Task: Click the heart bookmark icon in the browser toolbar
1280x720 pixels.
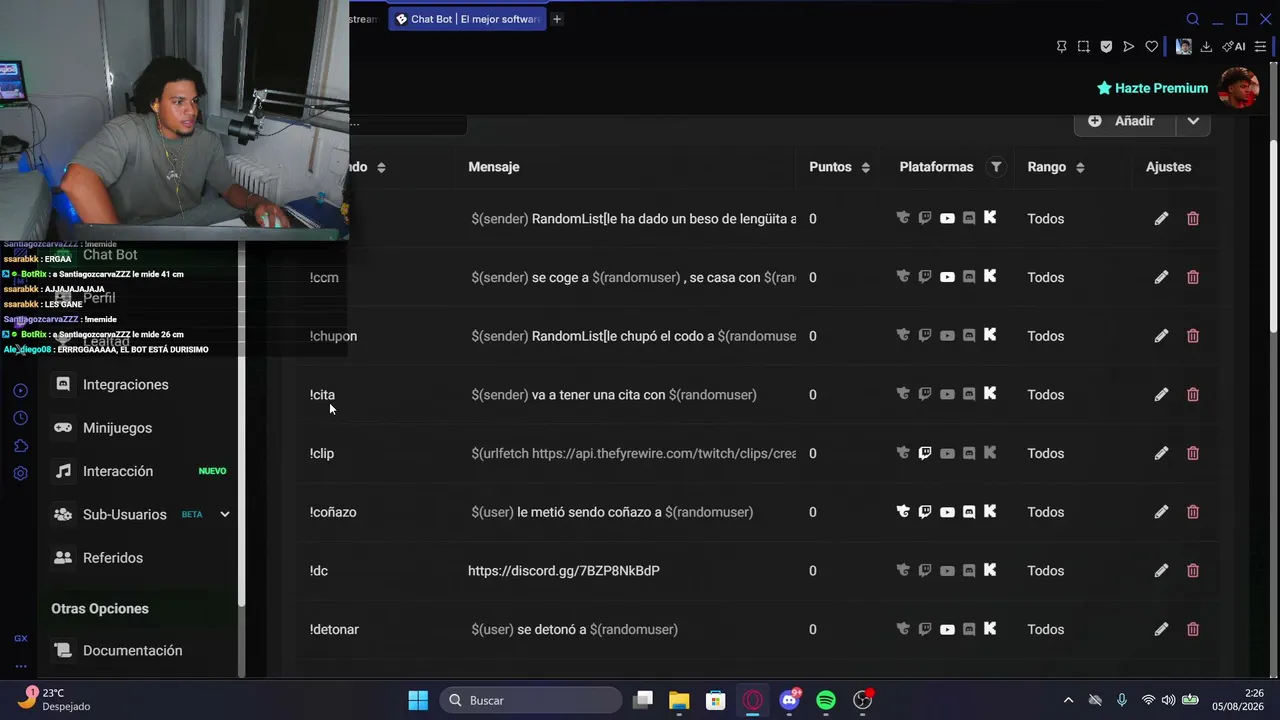Action: point(1151,46)
